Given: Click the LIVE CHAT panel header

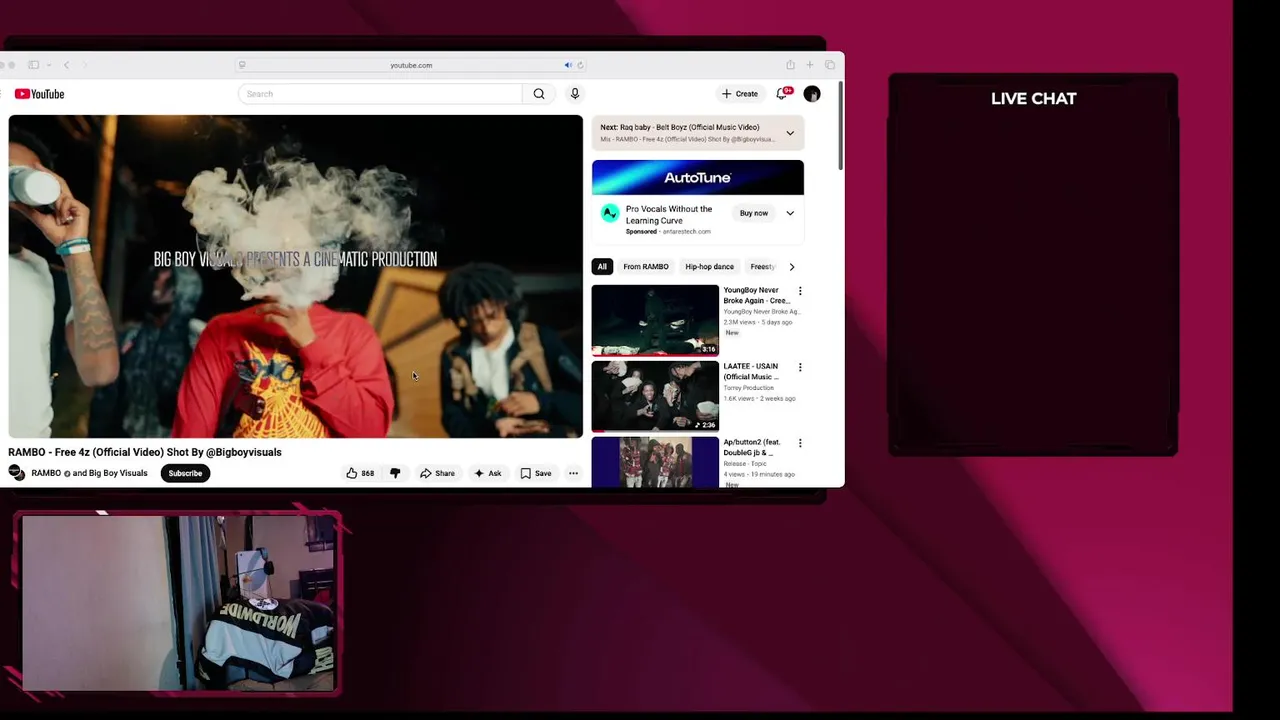Looking at the screenshot, I should [x=1033, y=98].
